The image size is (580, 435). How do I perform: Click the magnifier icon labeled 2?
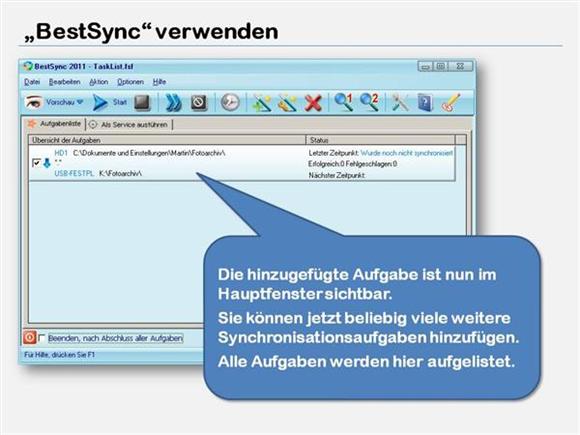tap(370, 102)
